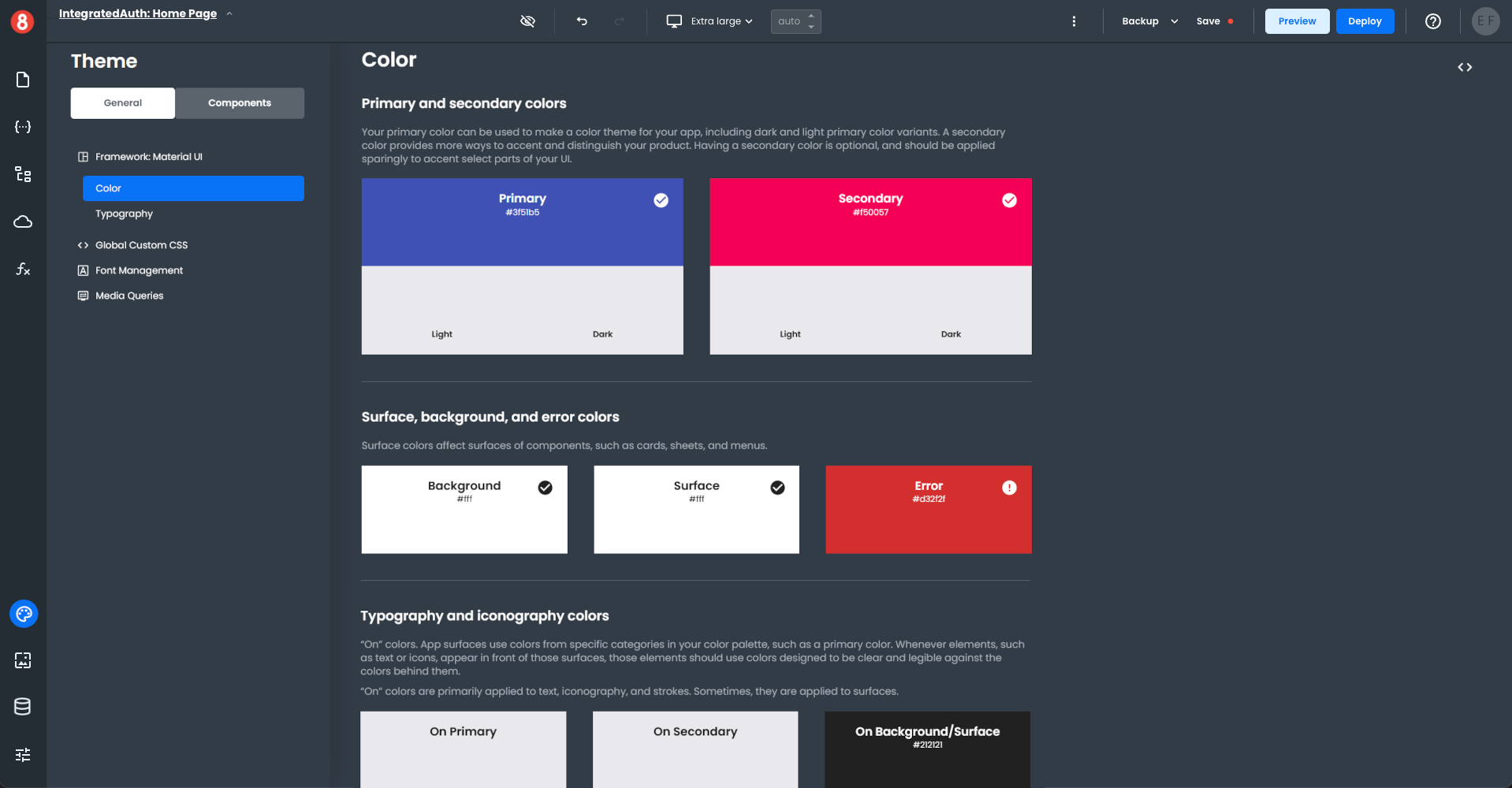
Task: Toggle the code view brackets icon
Action: (1465, 68)
